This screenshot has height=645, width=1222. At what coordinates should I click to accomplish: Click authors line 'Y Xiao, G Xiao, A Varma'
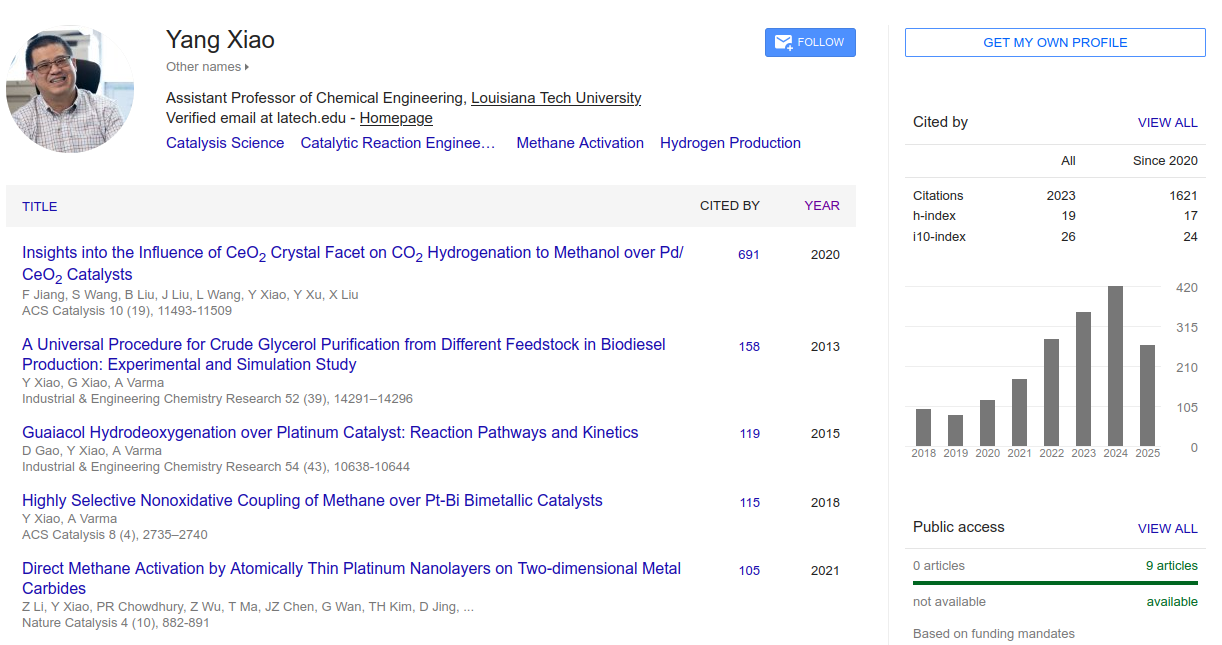coord(93,383)
